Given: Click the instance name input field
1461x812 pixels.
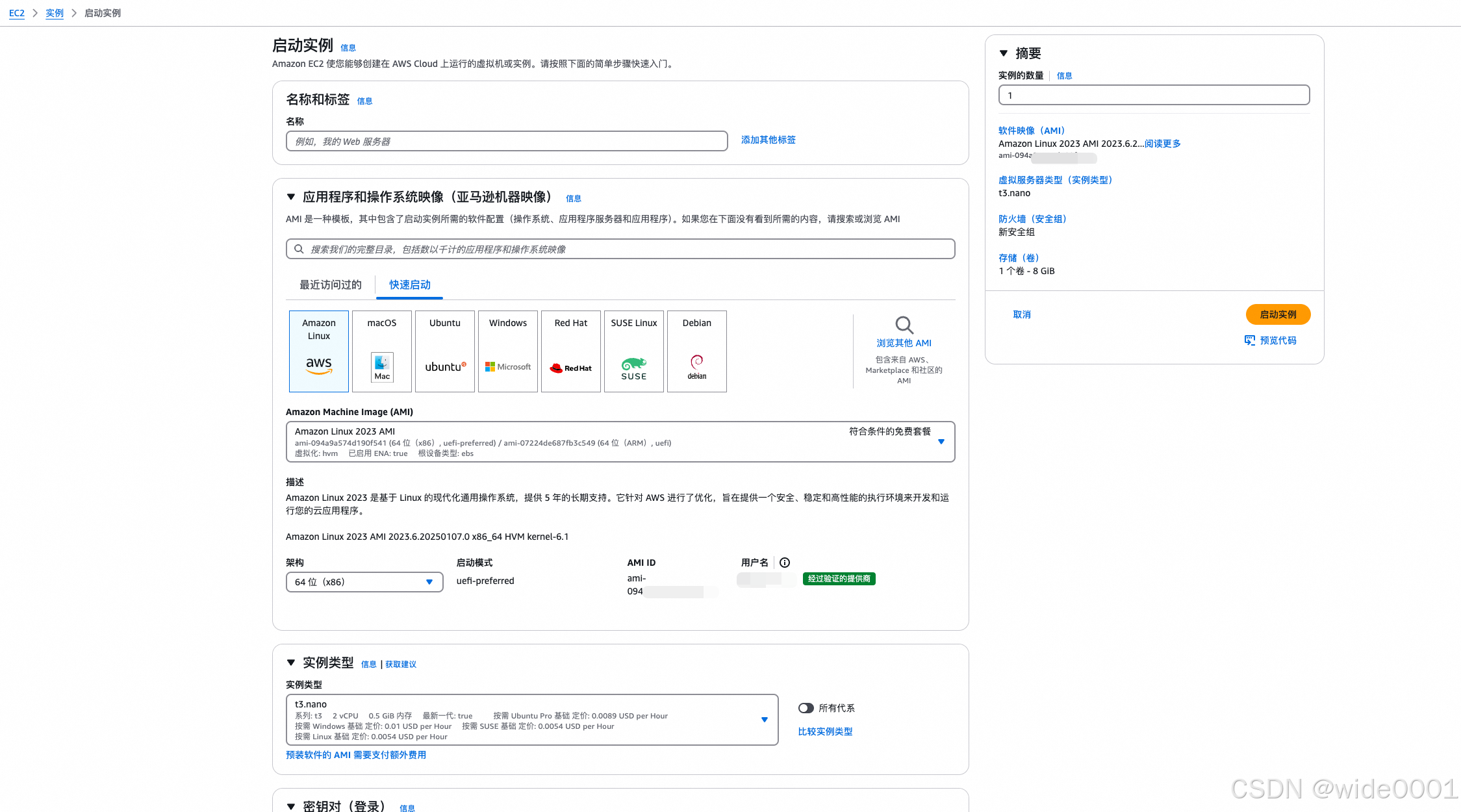Looking at the screenshot, I should pyautogui.click(x=506, y=141).
